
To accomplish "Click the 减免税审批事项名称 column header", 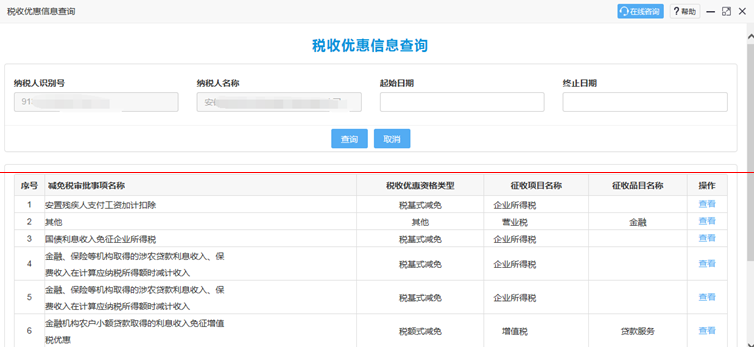I will tap(201, 186).
